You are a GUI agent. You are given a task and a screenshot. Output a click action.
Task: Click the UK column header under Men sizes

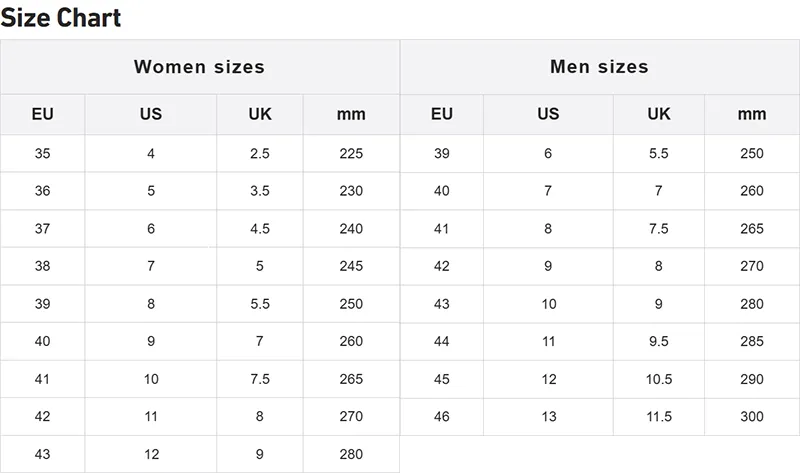tap(658, 114)
